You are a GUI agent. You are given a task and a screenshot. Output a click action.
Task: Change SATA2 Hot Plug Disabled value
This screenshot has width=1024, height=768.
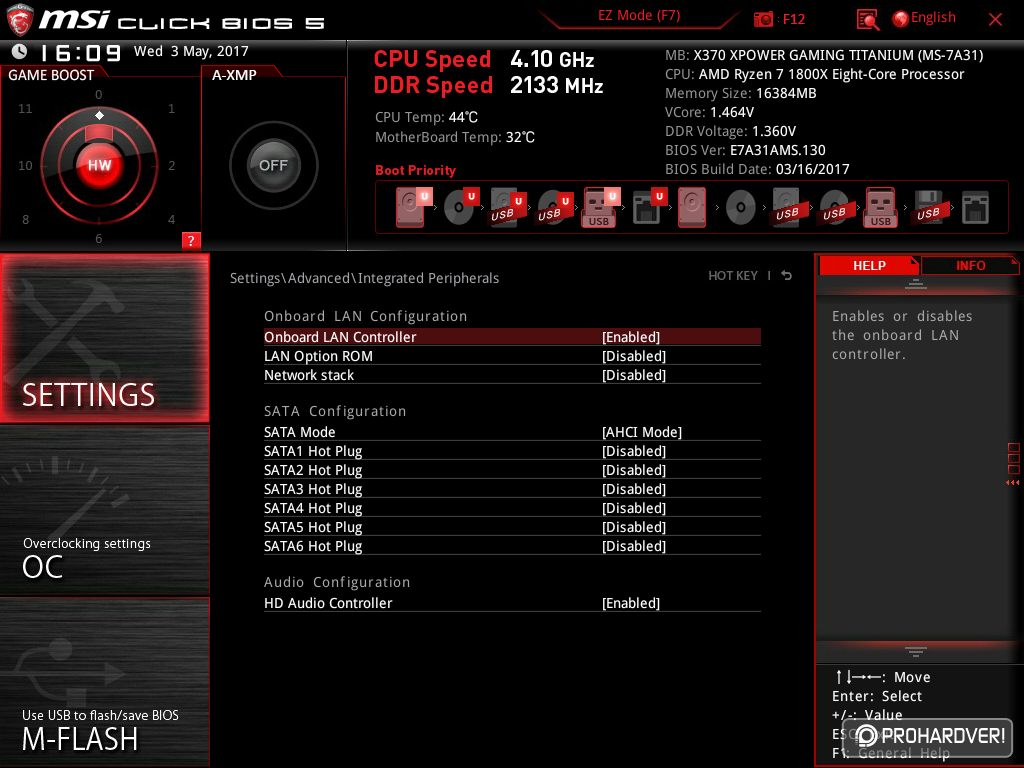click(633, 470)
